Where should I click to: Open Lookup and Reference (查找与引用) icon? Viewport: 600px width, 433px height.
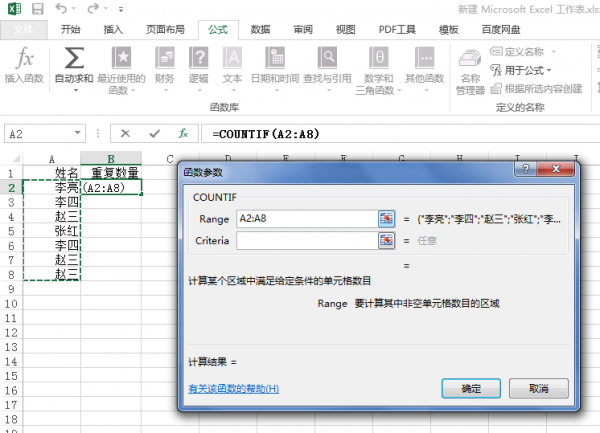[x=327, y=58]
